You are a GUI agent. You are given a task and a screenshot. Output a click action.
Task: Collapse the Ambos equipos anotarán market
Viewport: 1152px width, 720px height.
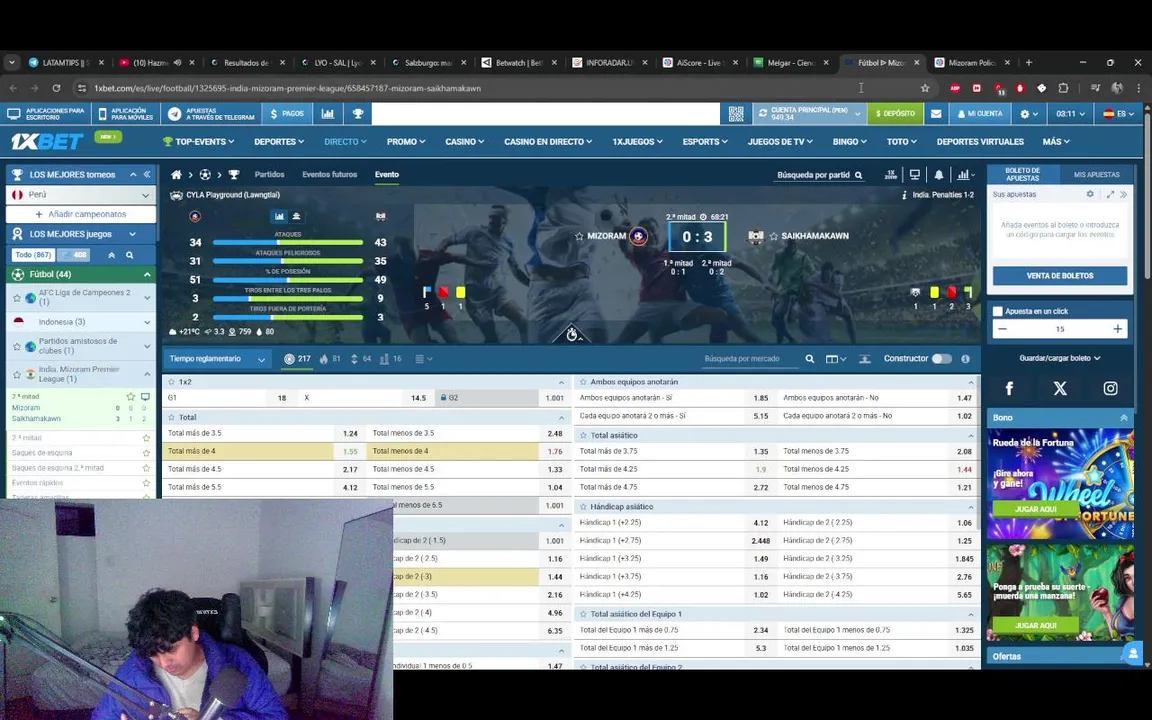(x=971, y=383)
